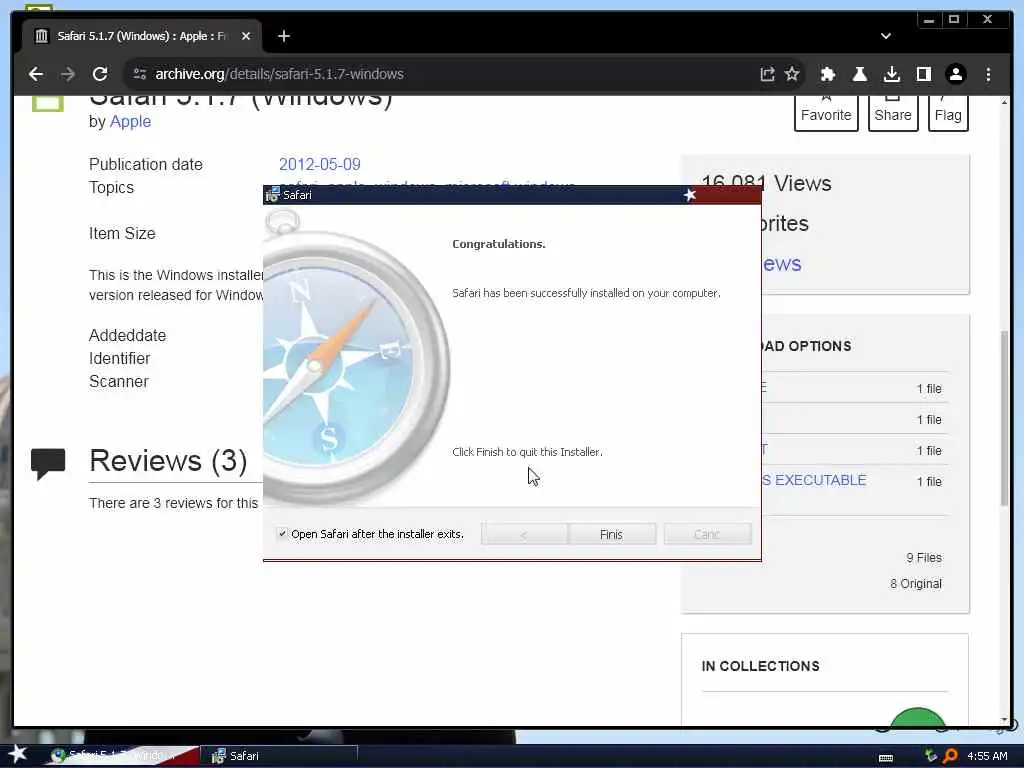Close the Safari 5.1.7 (Windows) tab

246,37
